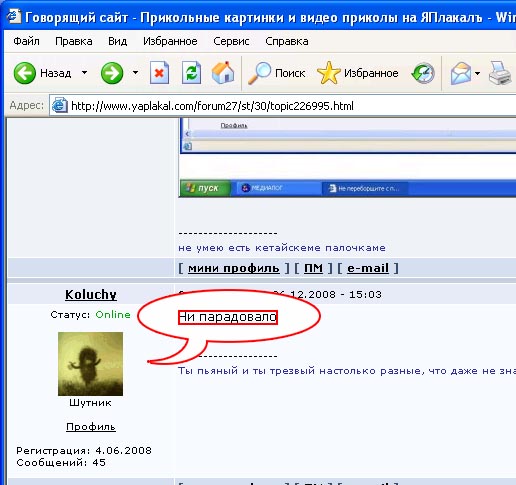Open the Файл menu

26,41
